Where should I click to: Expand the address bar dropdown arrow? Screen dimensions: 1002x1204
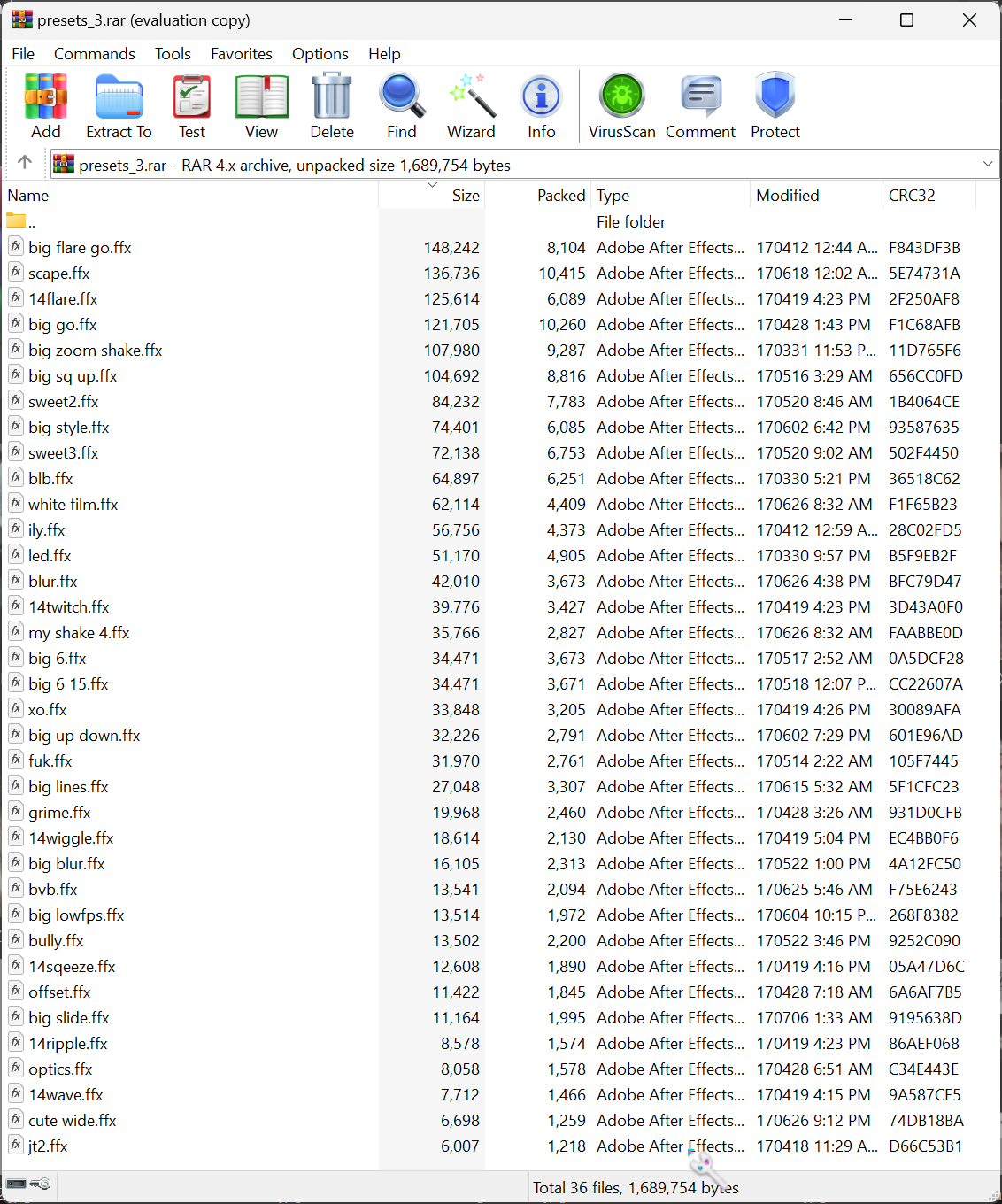click(x=988, y=164)
